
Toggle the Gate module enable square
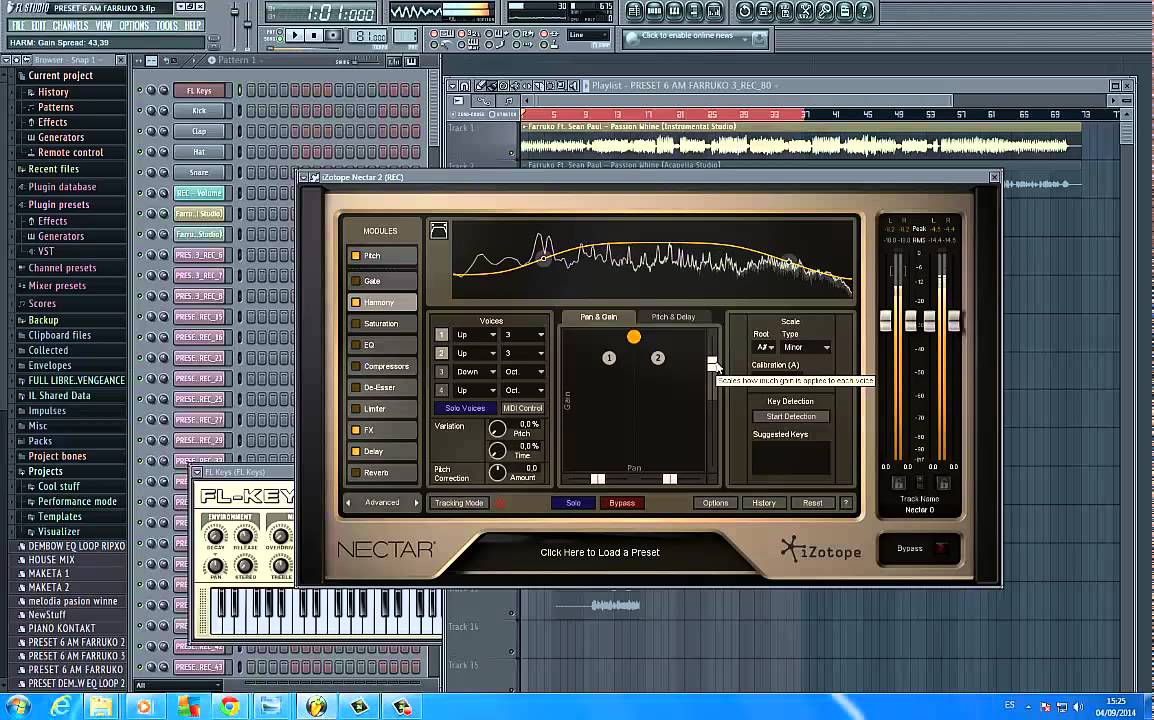click(x=355, y=281)
